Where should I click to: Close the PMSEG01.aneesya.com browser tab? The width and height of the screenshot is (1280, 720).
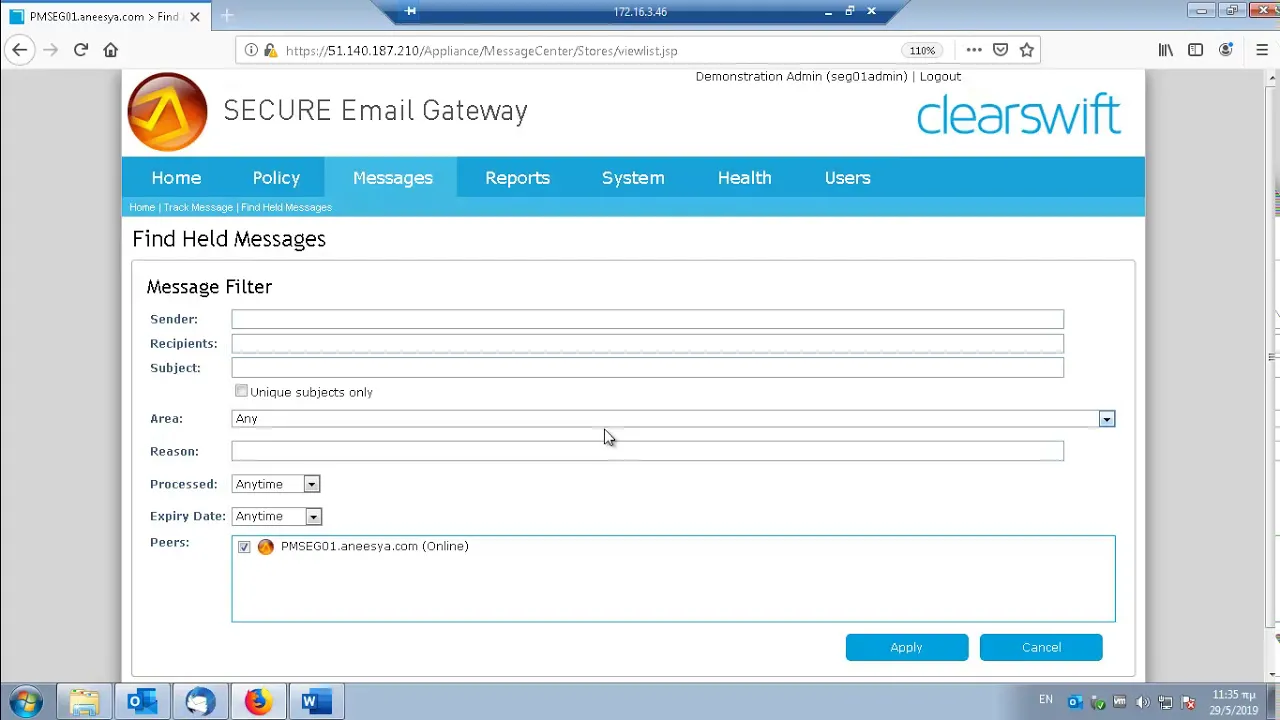(195, 17)
